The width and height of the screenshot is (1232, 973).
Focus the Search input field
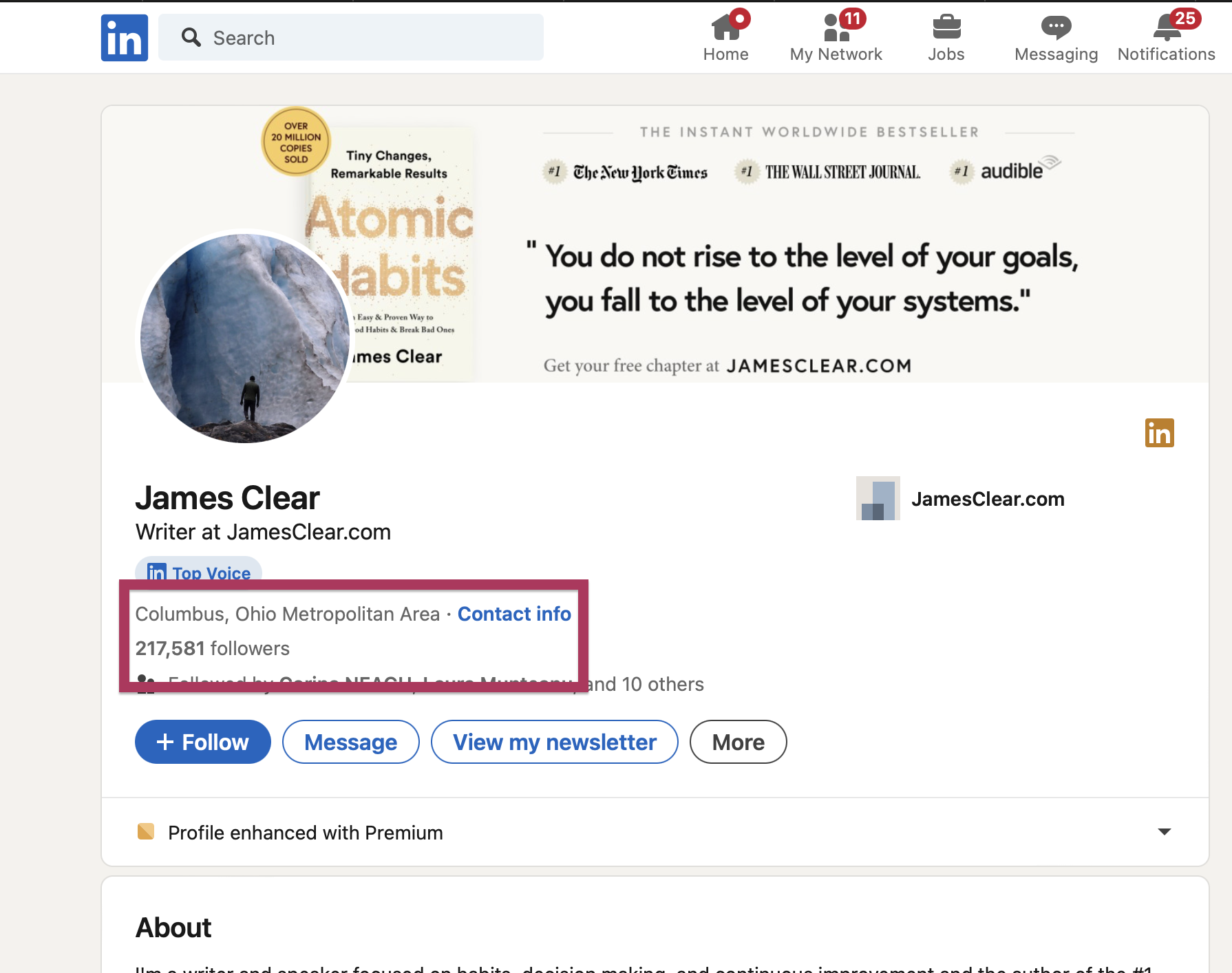[351, 37]
